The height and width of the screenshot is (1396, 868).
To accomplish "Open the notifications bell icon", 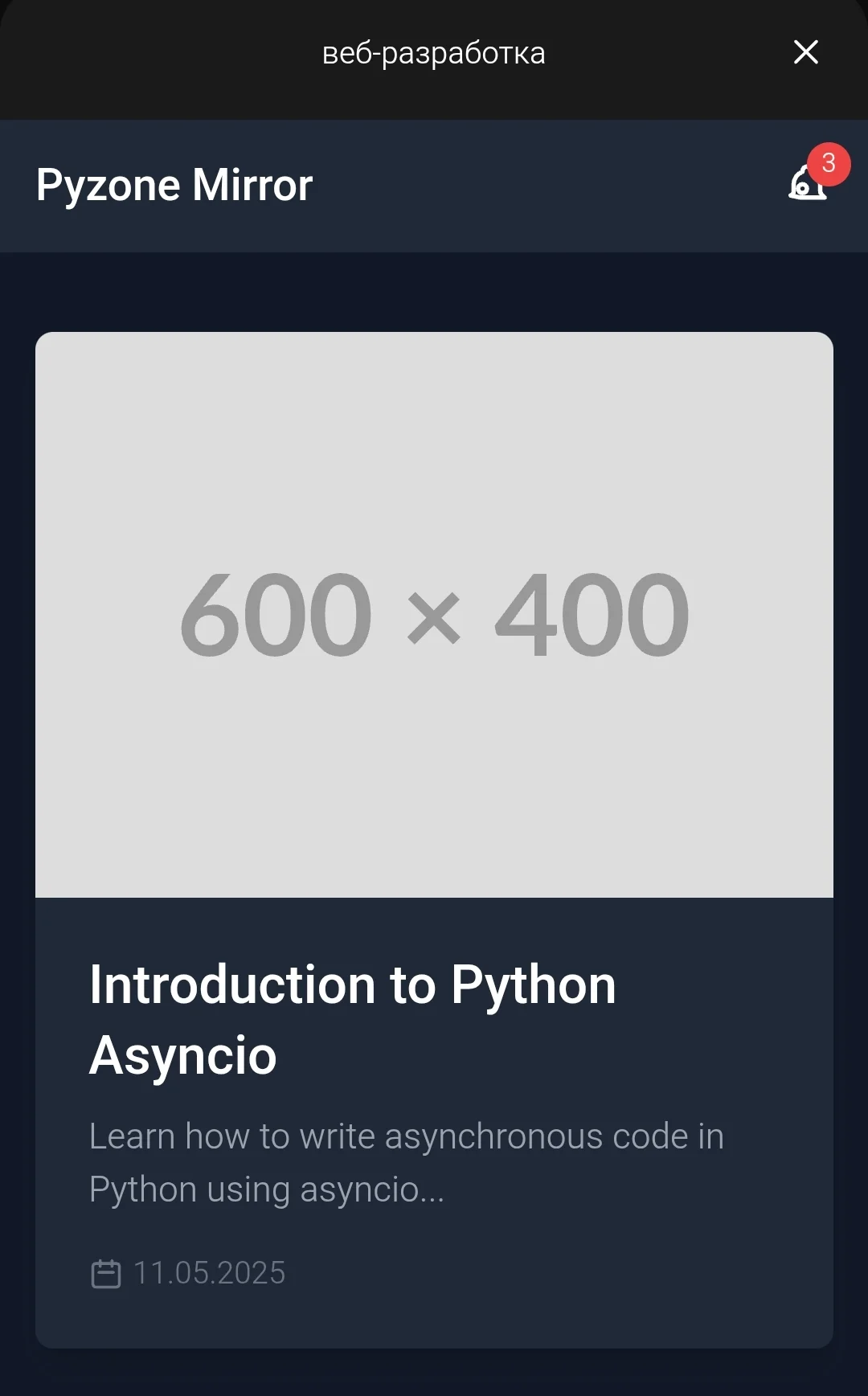I will point(807,184).
